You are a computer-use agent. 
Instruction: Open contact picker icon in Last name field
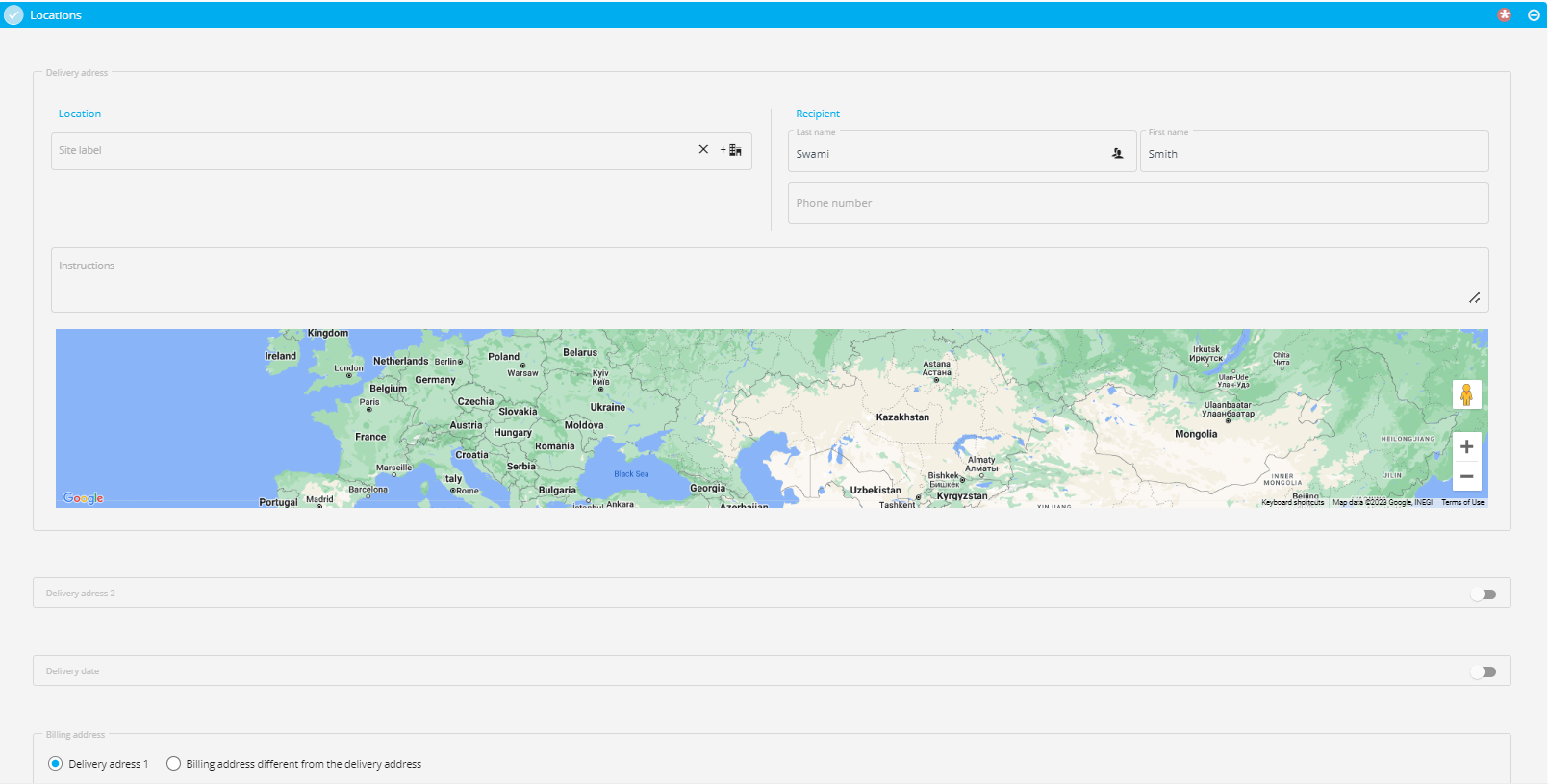pos(1117,153)
